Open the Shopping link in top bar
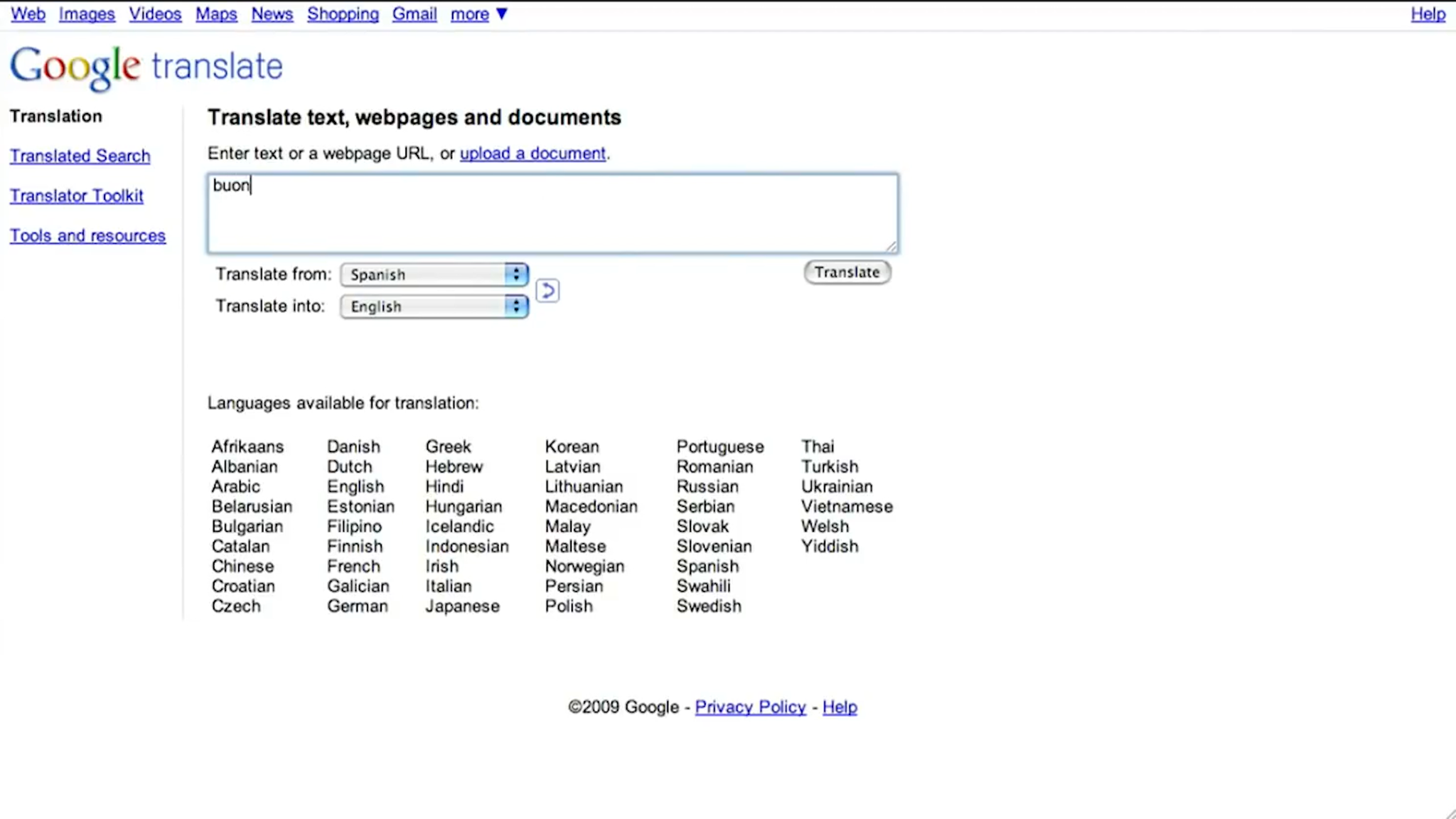The image size is (1456, 819). coord(343,14)
